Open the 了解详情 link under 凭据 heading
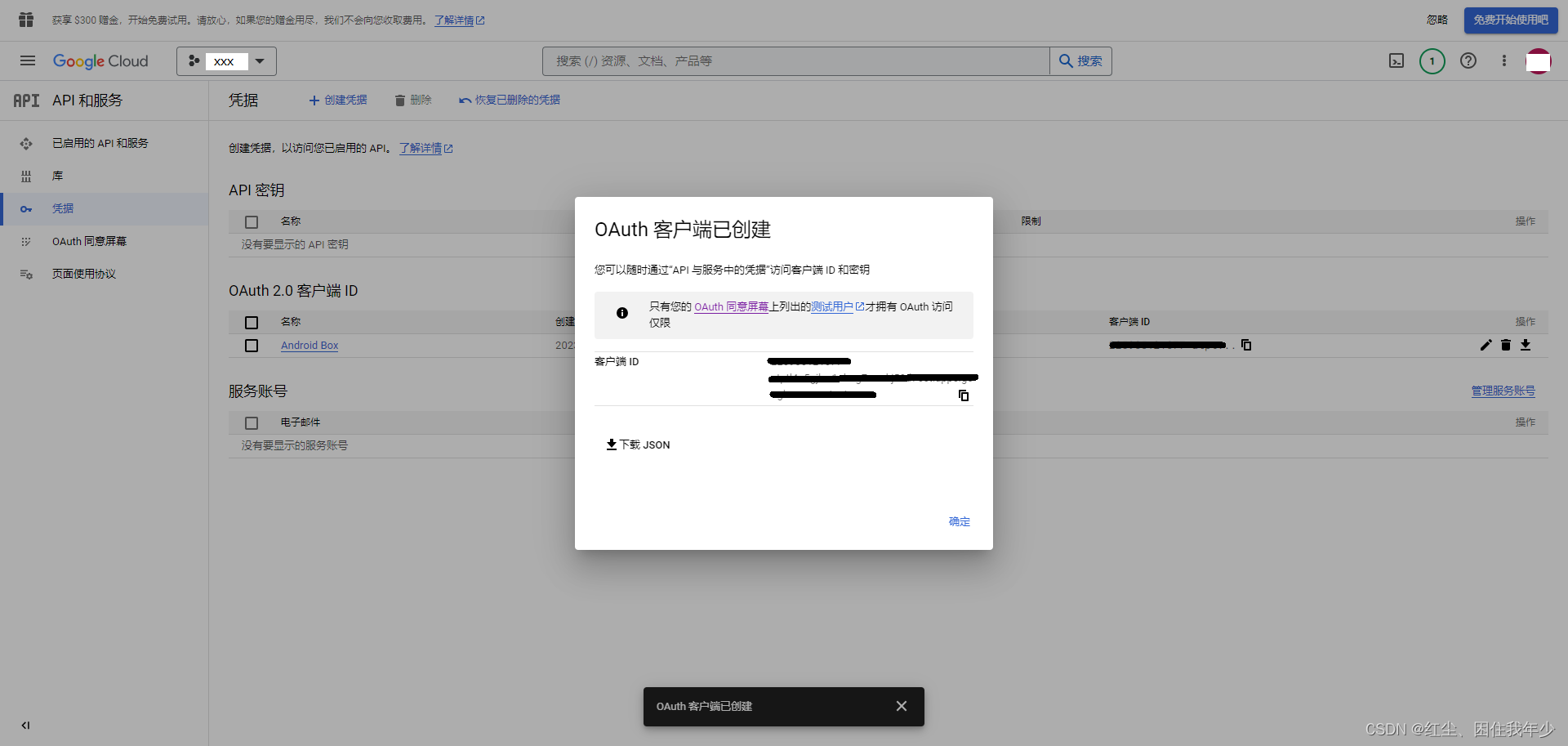The width and height of the screenshot is (1568, 746). pyautogui.click(x=425, y=149)
